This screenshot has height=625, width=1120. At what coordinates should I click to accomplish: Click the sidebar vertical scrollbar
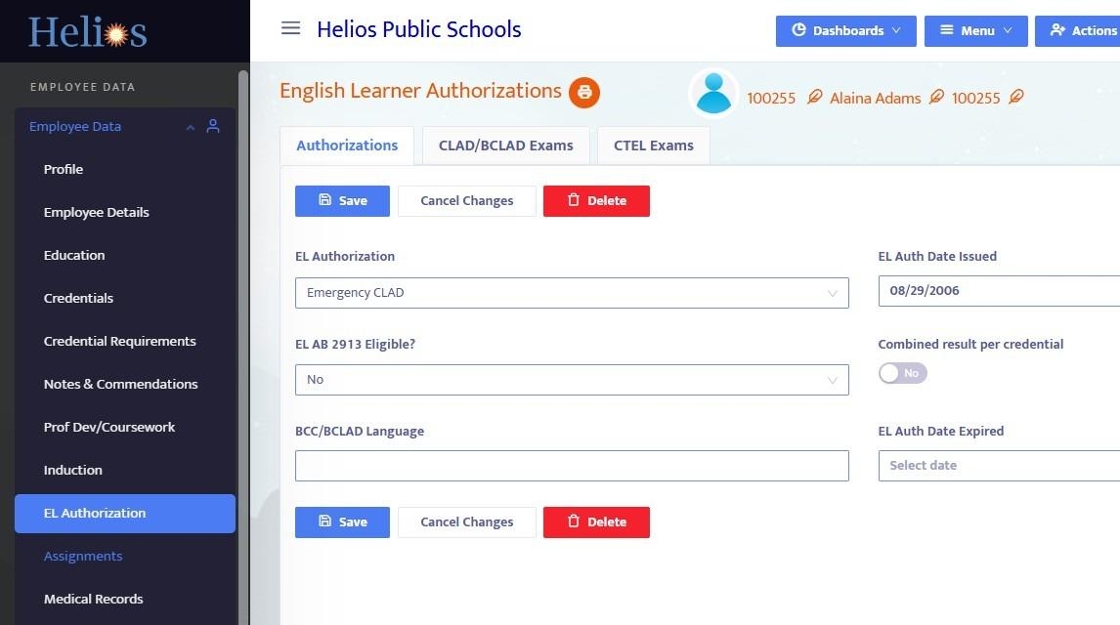click(243, 346)
